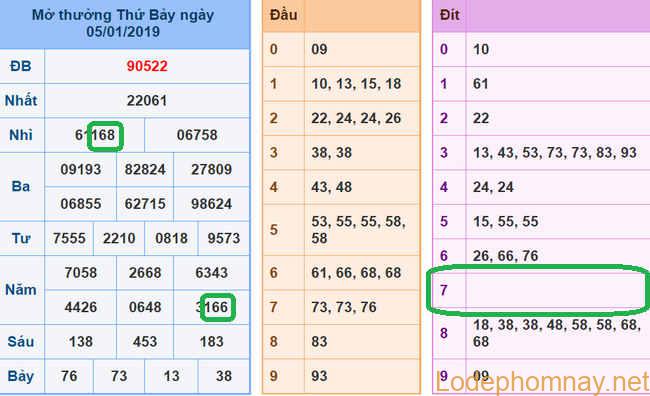The width and height of the screenshot is (650, 396).
Task: Click the Năm prize number 4426
Action: coord(81,307)
